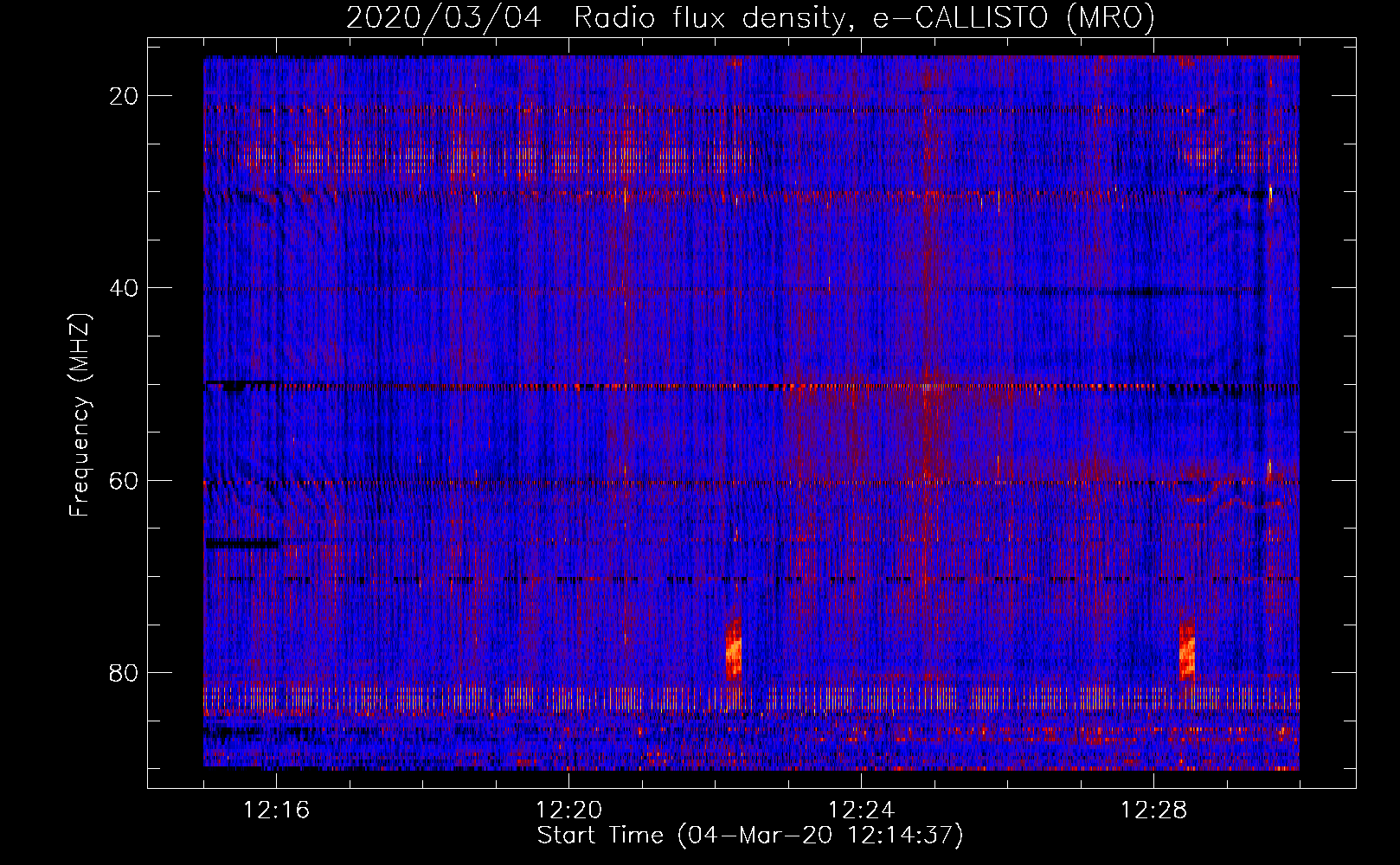Click the 'Start Time (04-Mar-20 12:14:37)' axis label

click(x=750, y=836)
